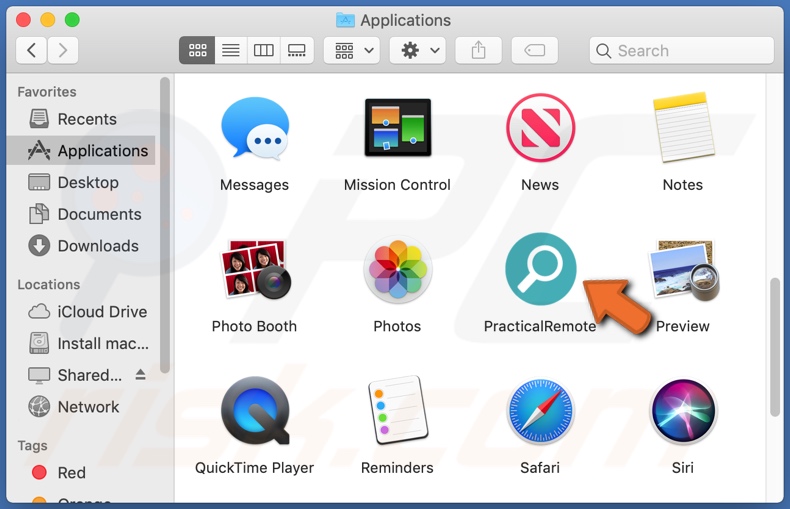This screenshot has height=509, width=790.
Task: Open the Siri app icon
Action: (683, 411)
